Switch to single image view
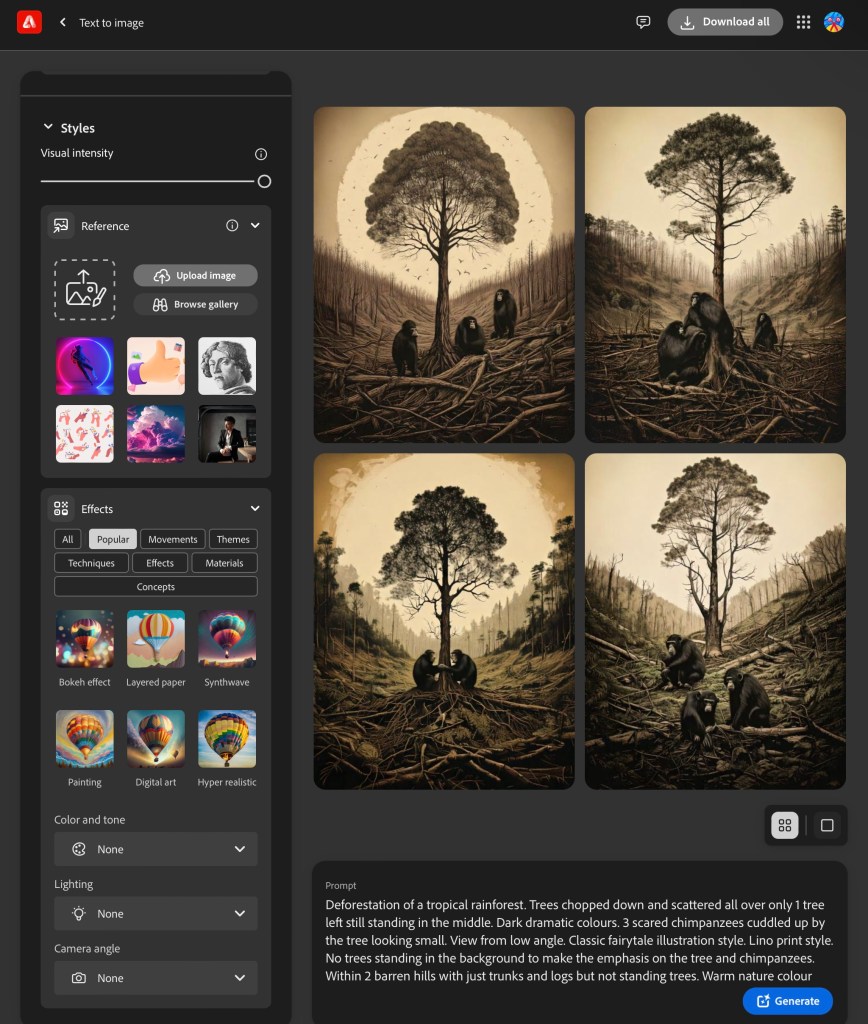 coord(827,825)
